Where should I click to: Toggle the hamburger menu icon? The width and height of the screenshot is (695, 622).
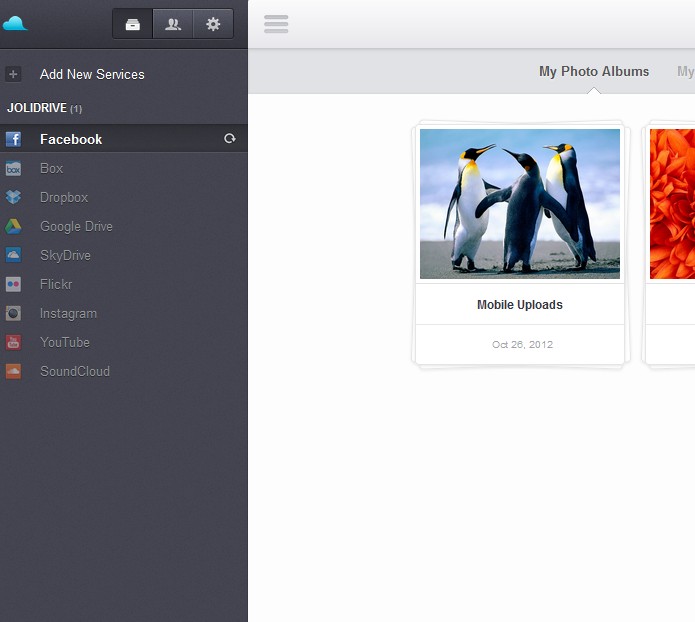click(x=276, y=24)
